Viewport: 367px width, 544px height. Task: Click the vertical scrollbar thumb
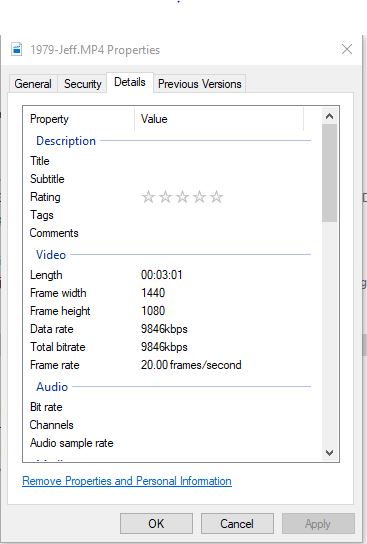[329, 173]
